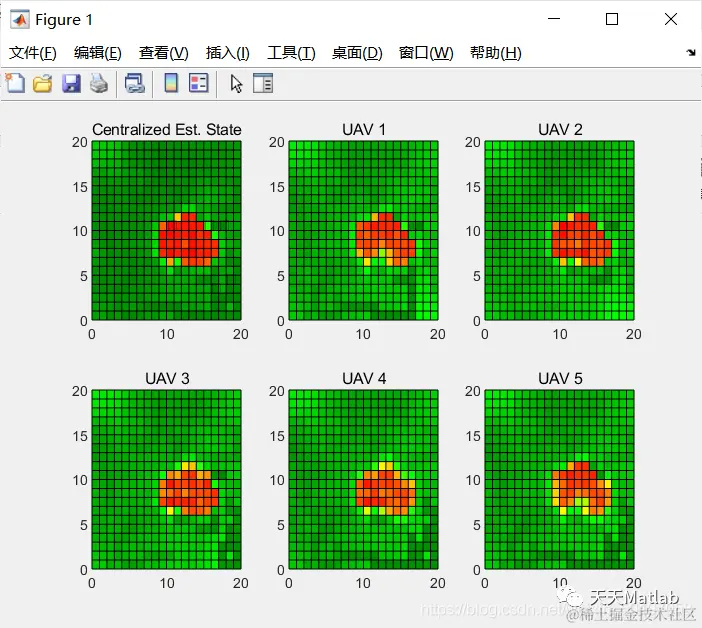Click the dock figure arrow icon
Image resolution: width=702 pixels, height=628 pixels.
pyautogui.click(x=691, y=52)
